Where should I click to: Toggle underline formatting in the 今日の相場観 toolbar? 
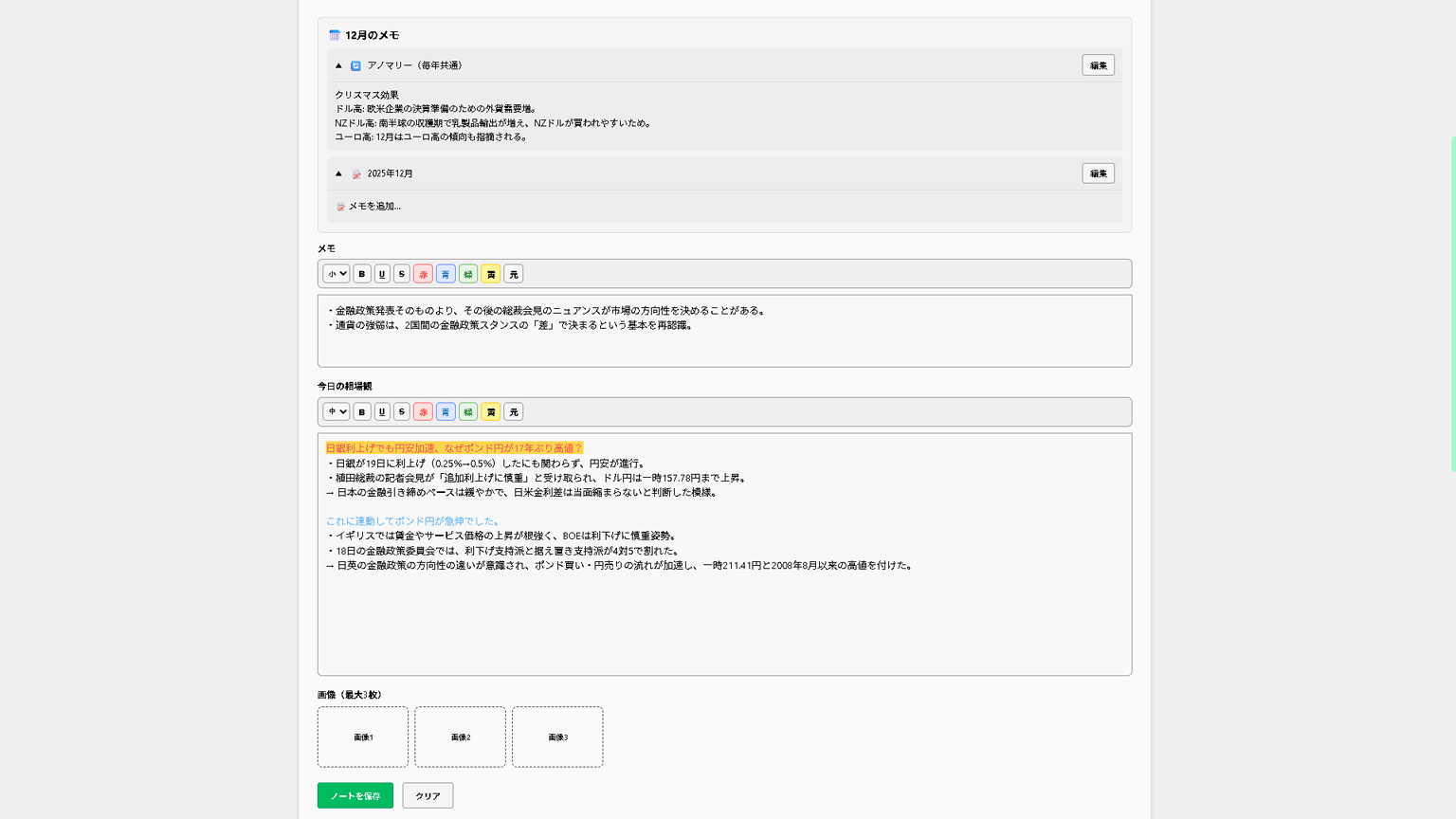(x=383, y=411)
